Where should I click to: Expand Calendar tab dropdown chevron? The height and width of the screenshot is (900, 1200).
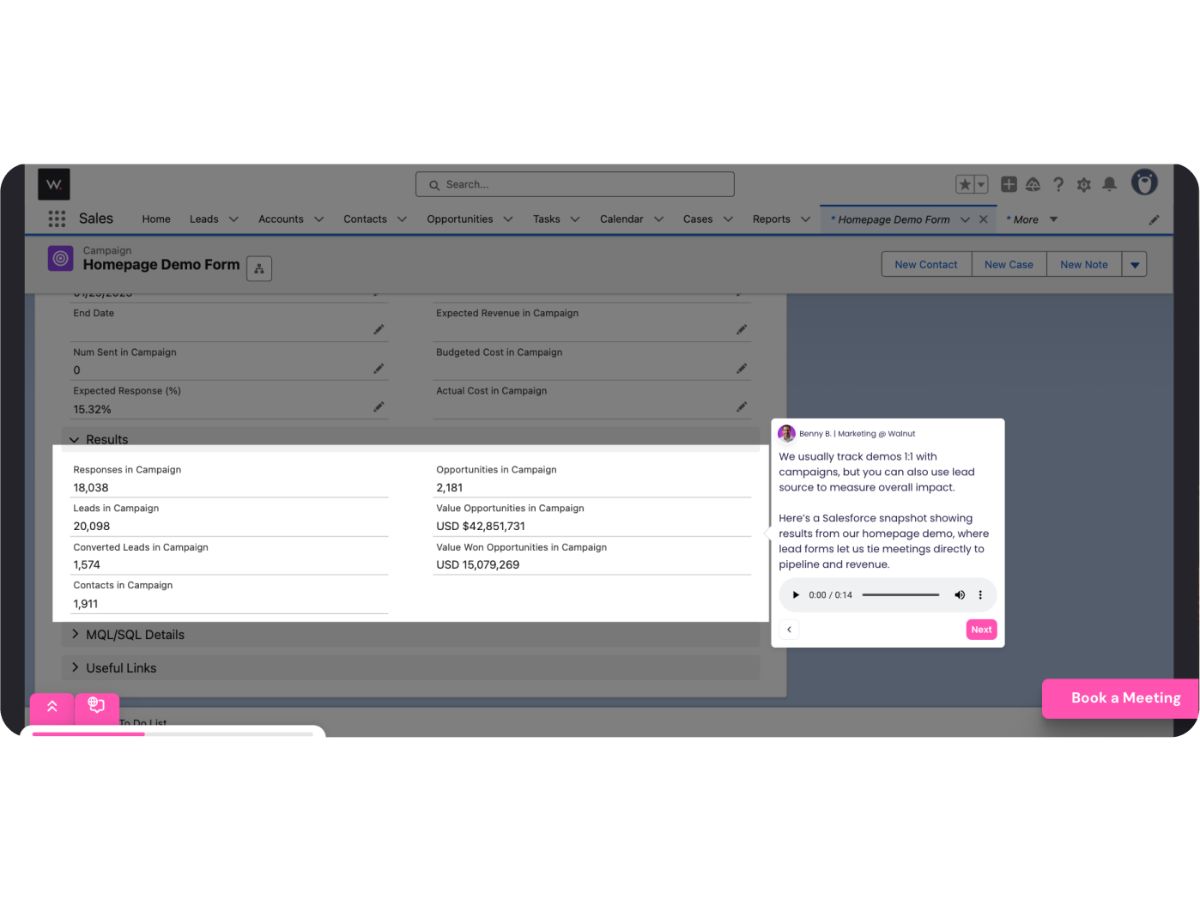(659, 219)
